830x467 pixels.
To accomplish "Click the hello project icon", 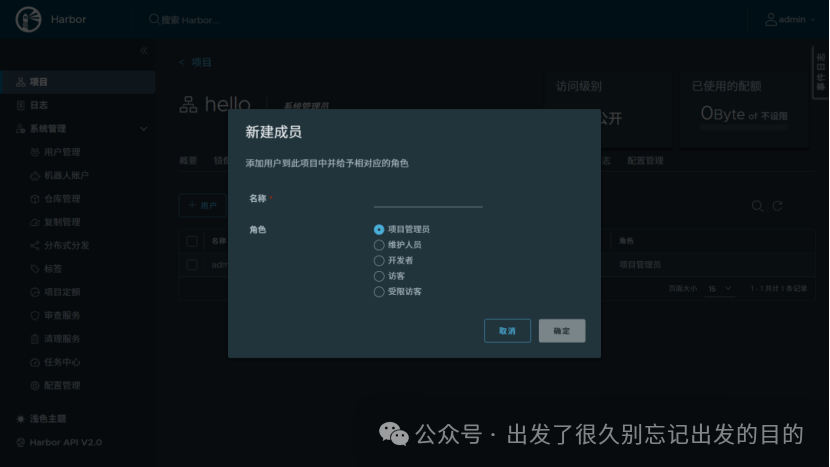I will click(x=188, y=104).
